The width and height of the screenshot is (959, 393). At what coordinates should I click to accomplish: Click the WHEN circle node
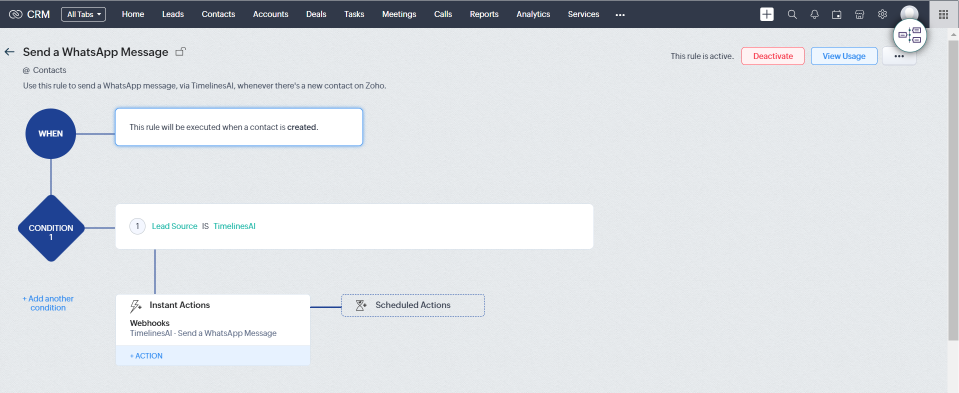pos(51,133)
